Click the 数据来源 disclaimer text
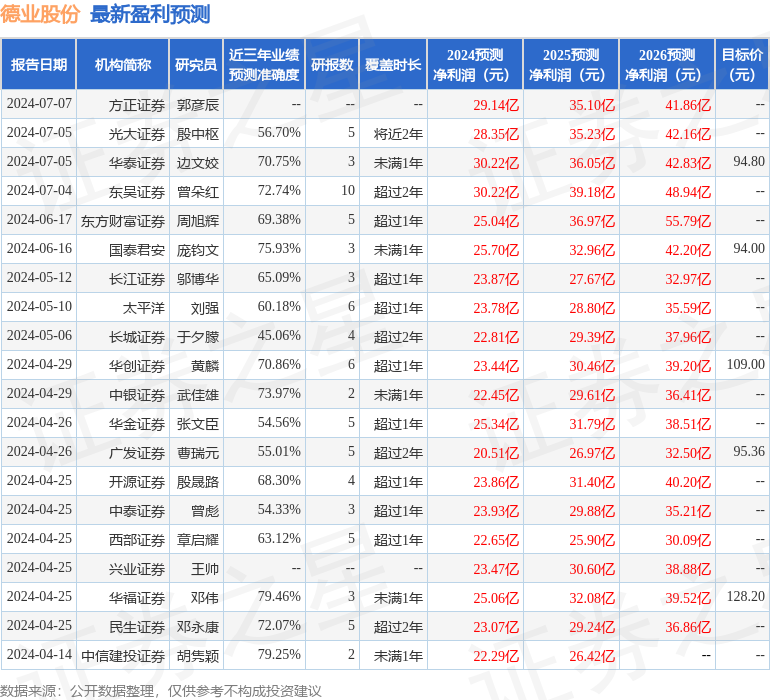 tap(161, 691)
